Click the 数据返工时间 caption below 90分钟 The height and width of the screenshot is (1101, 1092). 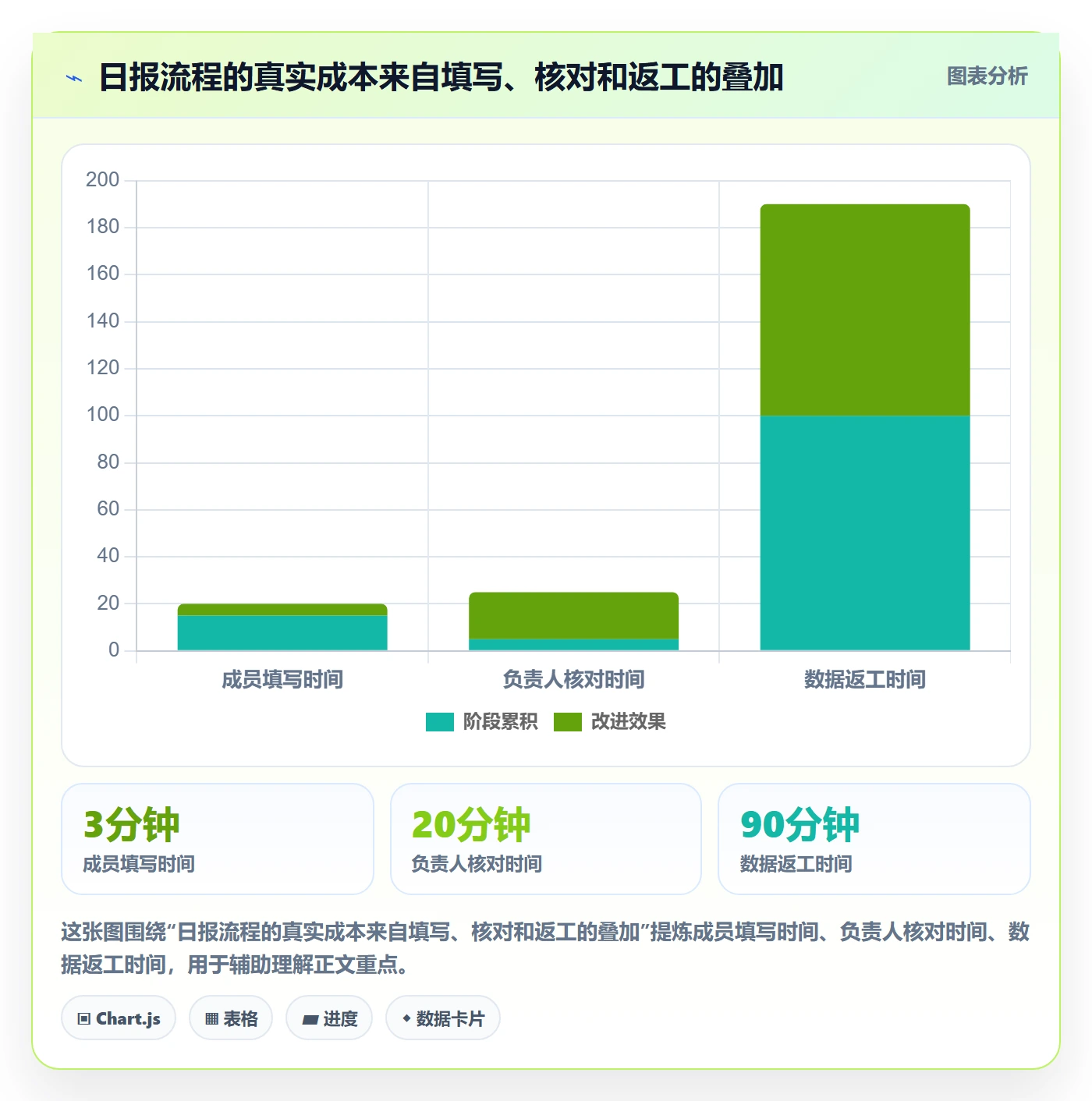(796, 864)
